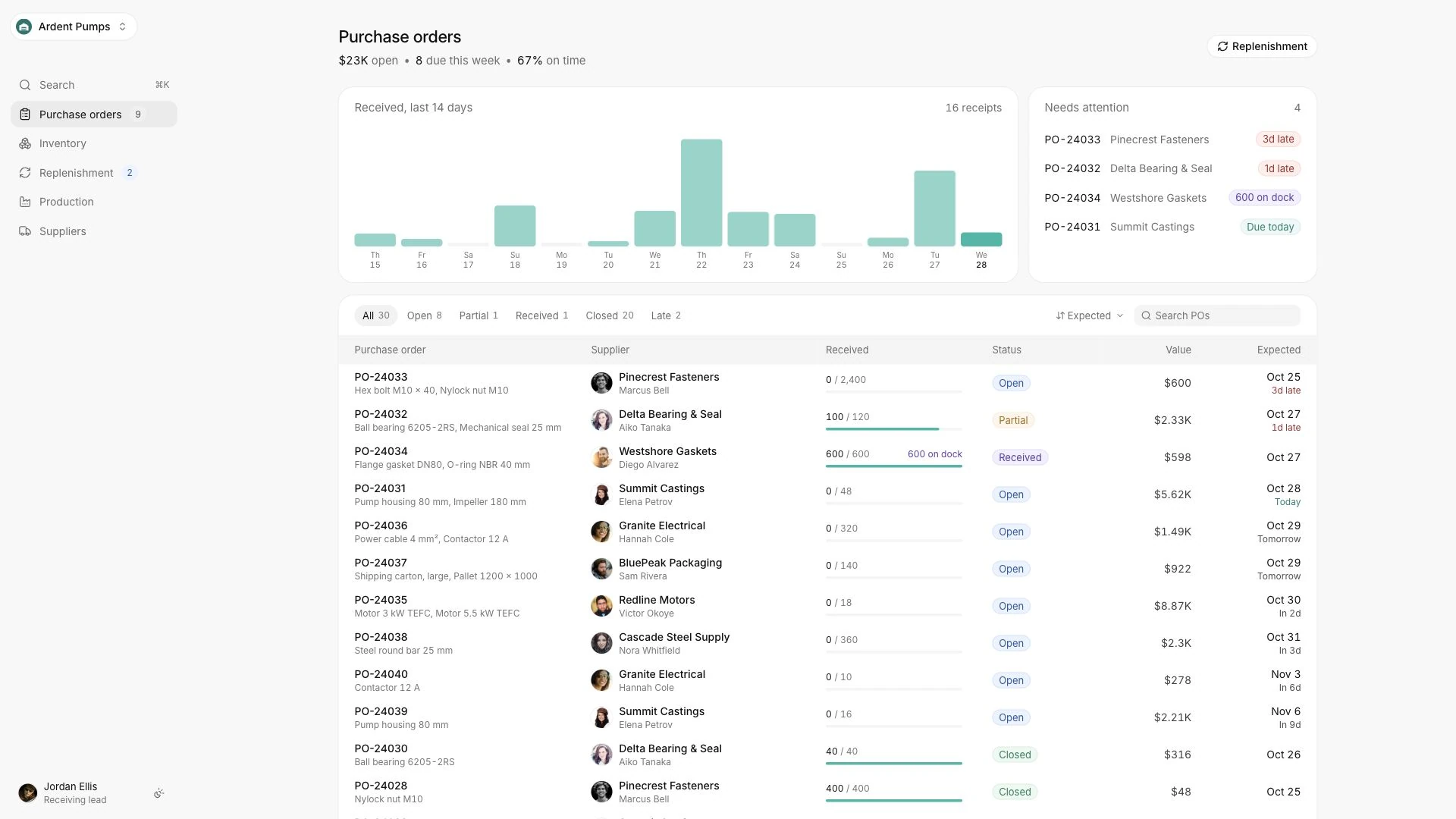This screenshot has height=819, width=1456.
Task: Open PO-24034 Westshore Gaskets attention item
Action: 1172,198
